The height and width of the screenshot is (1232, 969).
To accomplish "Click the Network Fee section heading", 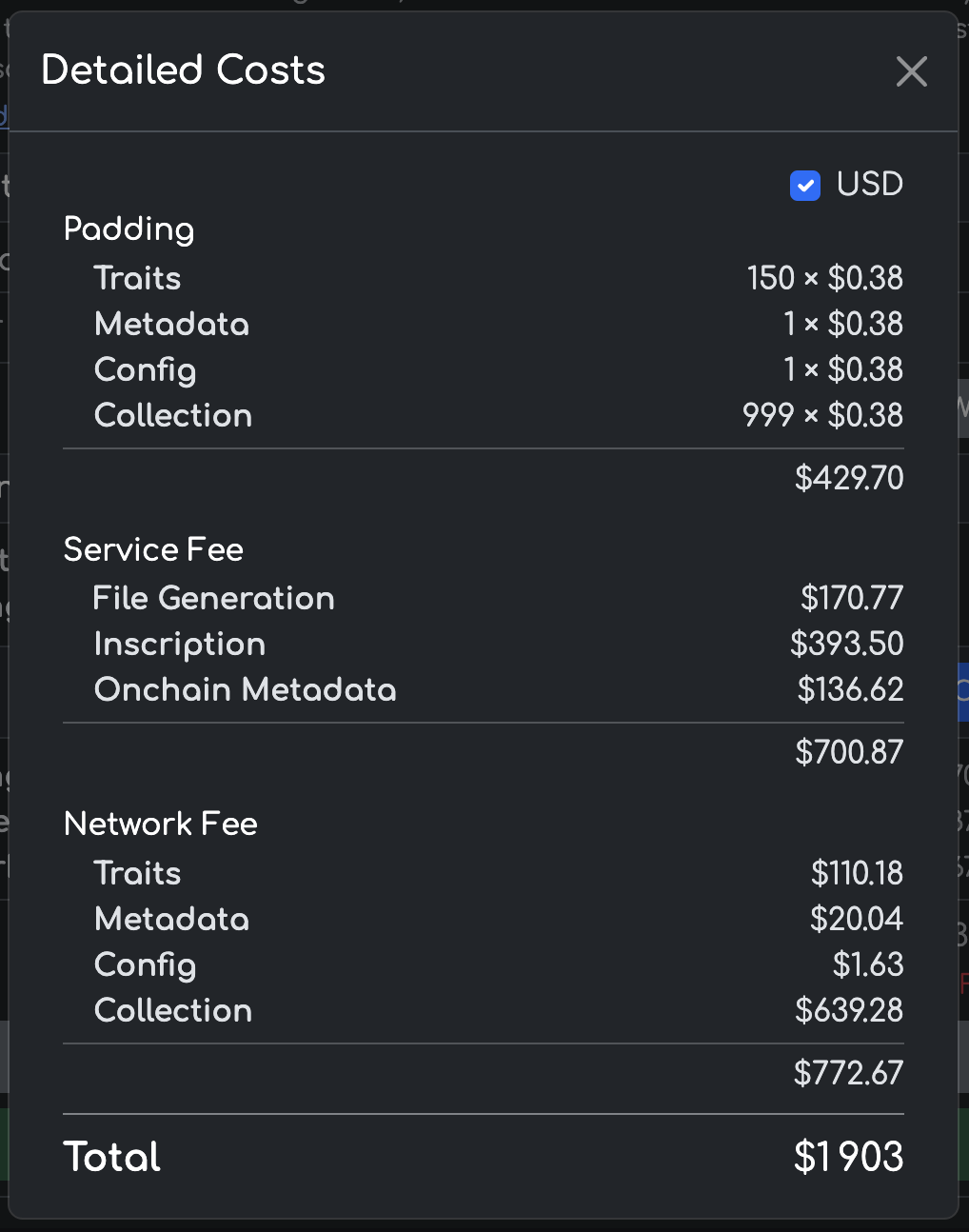I will [x=160, y=824].
